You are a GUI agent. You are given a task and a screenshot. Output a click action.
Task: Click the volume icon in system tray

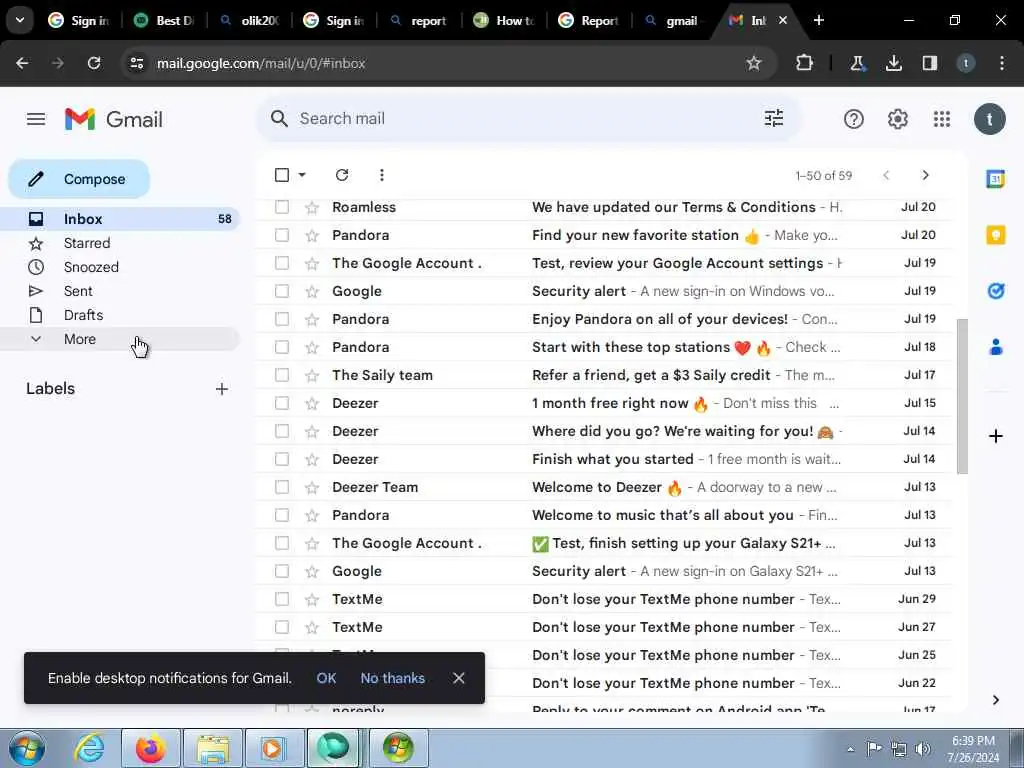(x=922, y=748)
